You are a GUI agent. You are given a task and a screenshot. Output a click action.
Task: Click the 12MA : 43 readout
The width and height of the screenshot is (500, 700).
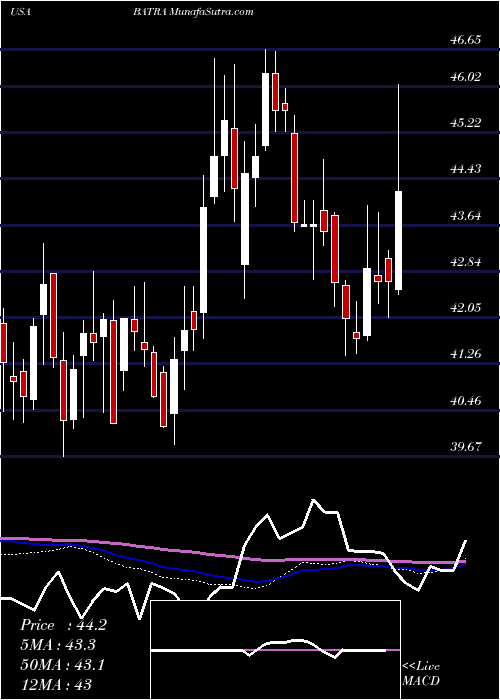[x=56, y=685]
